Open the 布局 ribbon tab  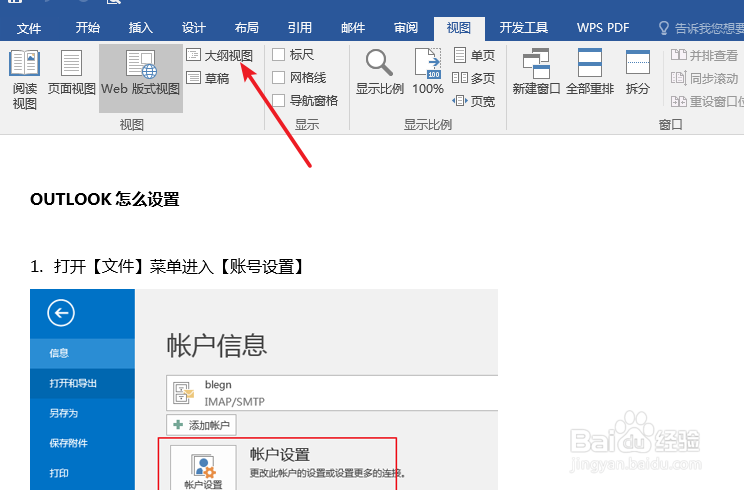tap(247, 28)
